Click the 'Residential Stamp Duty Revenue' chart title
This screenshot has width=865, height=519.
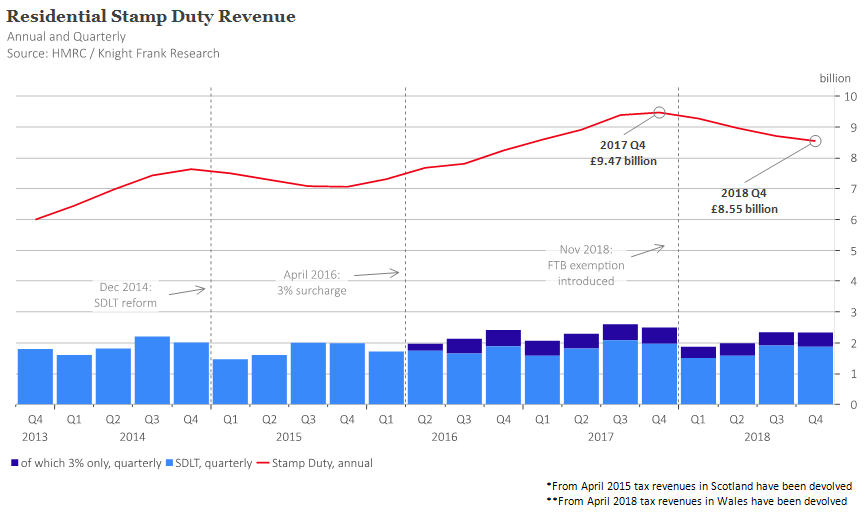[151, 17]
